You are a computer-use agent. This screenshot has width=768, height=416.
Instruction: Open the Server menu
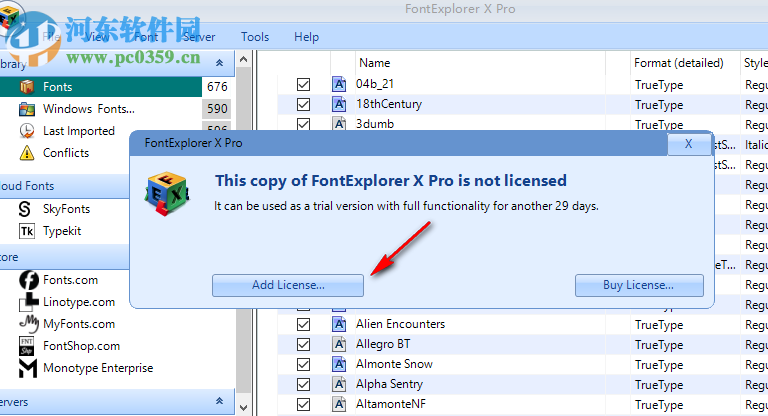click(199, 37)
